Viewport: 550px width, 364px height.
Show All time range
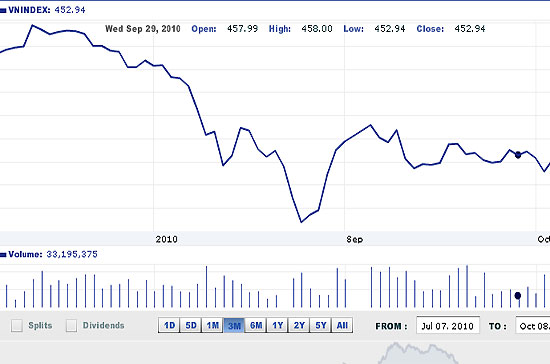point(342,325)
